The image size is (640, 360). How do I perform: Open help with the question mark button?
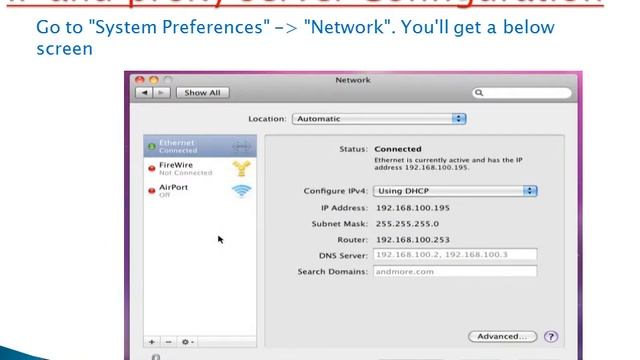[551, 336]
